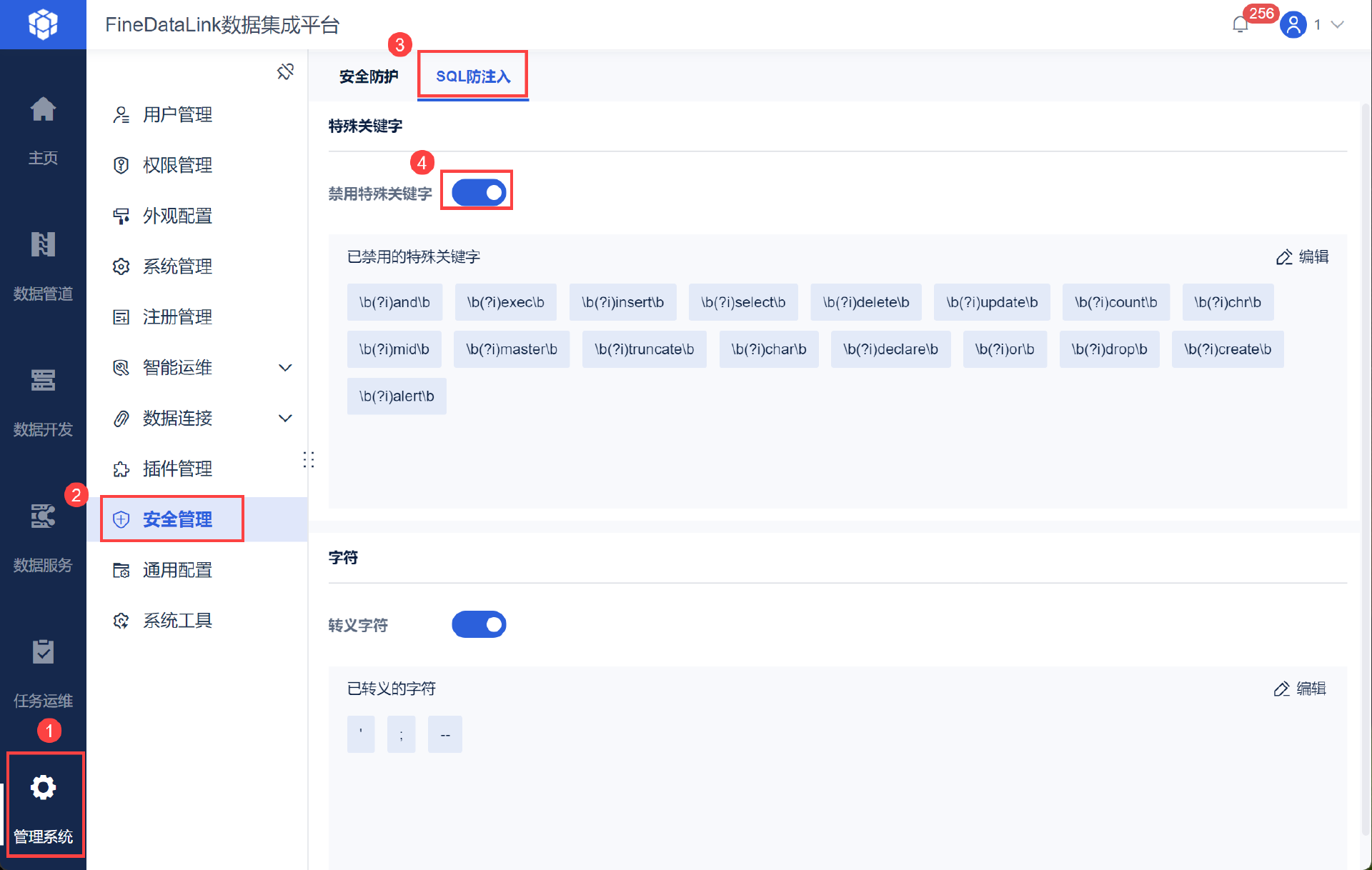The width and height of the screenshot is (1372, 870).
Task: Click the \b(?i)chr\b keyword tag
Action: click(1228, 302)
